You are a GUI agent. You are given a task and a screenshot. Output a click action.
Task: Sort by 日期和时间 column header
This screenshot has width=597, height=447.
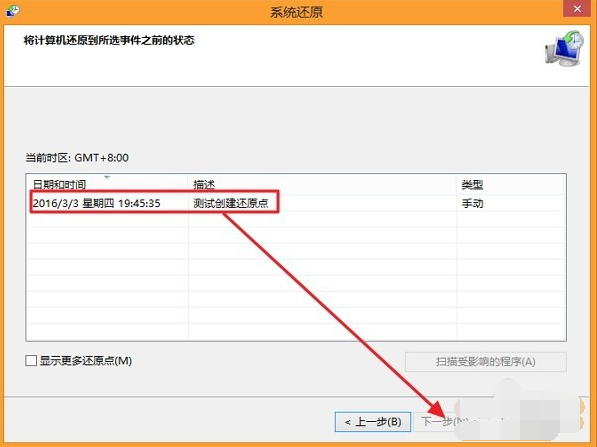pos(108,184)
